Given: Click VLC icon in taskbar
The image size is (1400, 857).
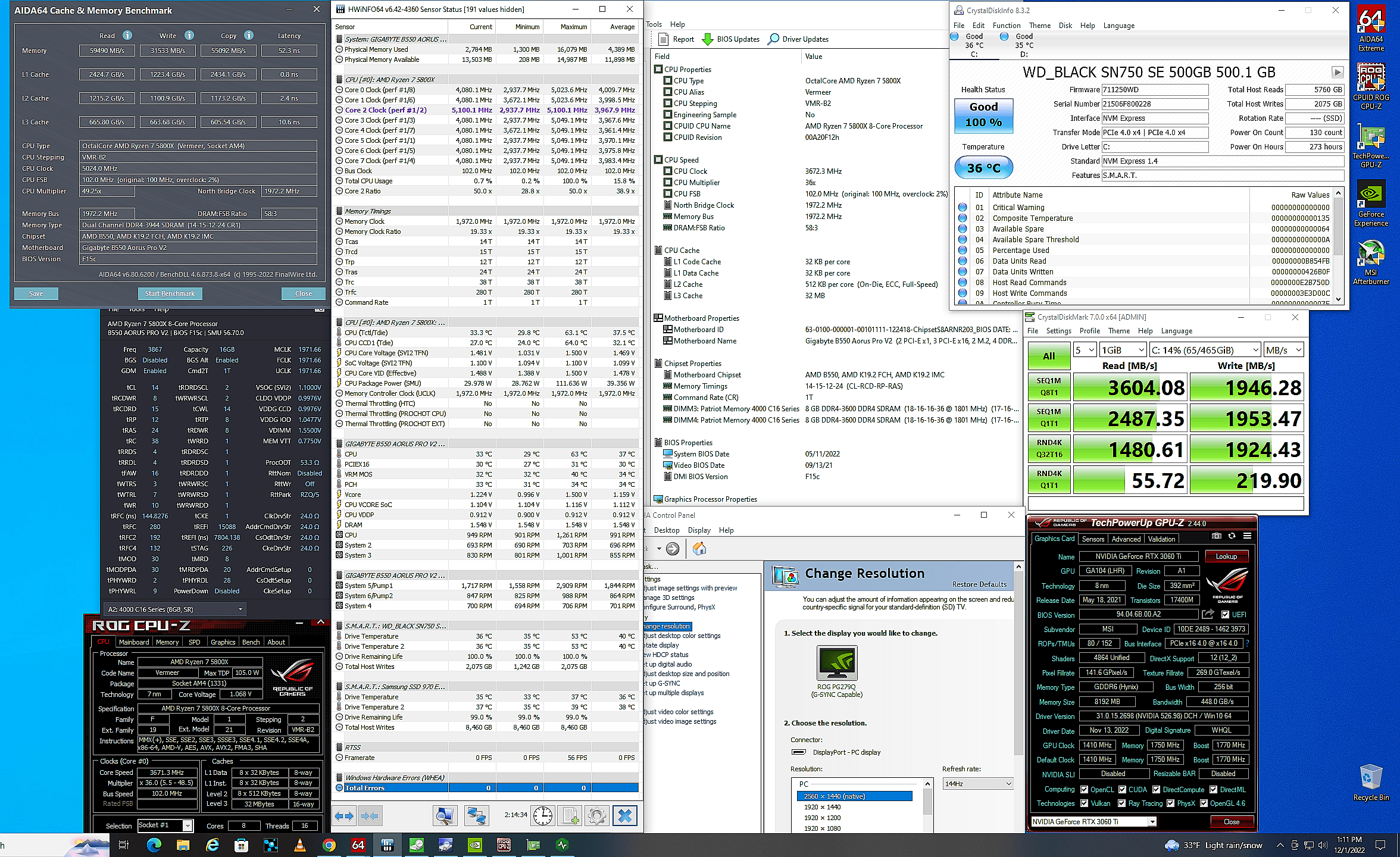Looking at the screenshot, I should [300, 845].
